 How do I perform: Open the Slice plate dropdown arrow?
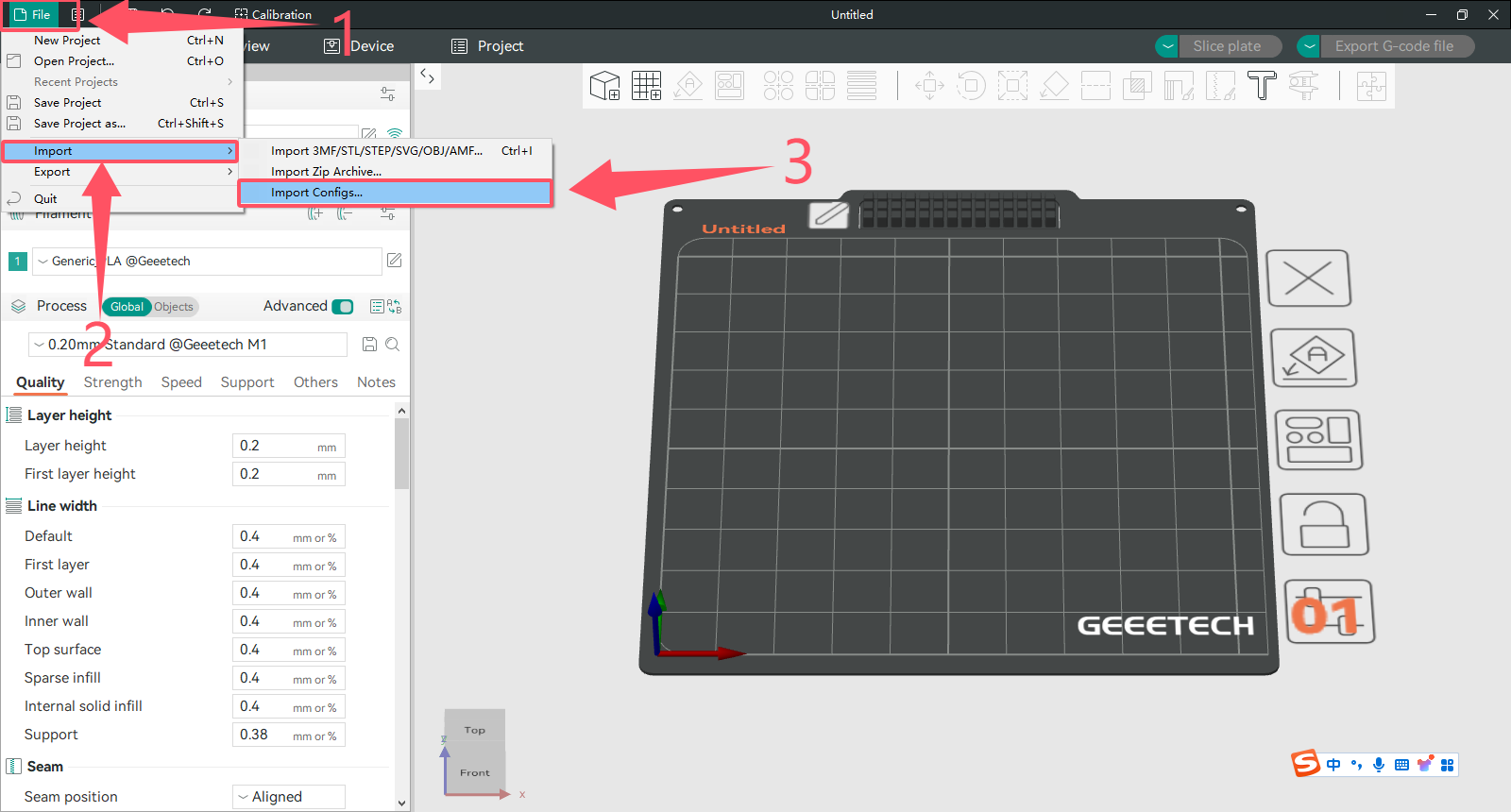point(1168,46)
